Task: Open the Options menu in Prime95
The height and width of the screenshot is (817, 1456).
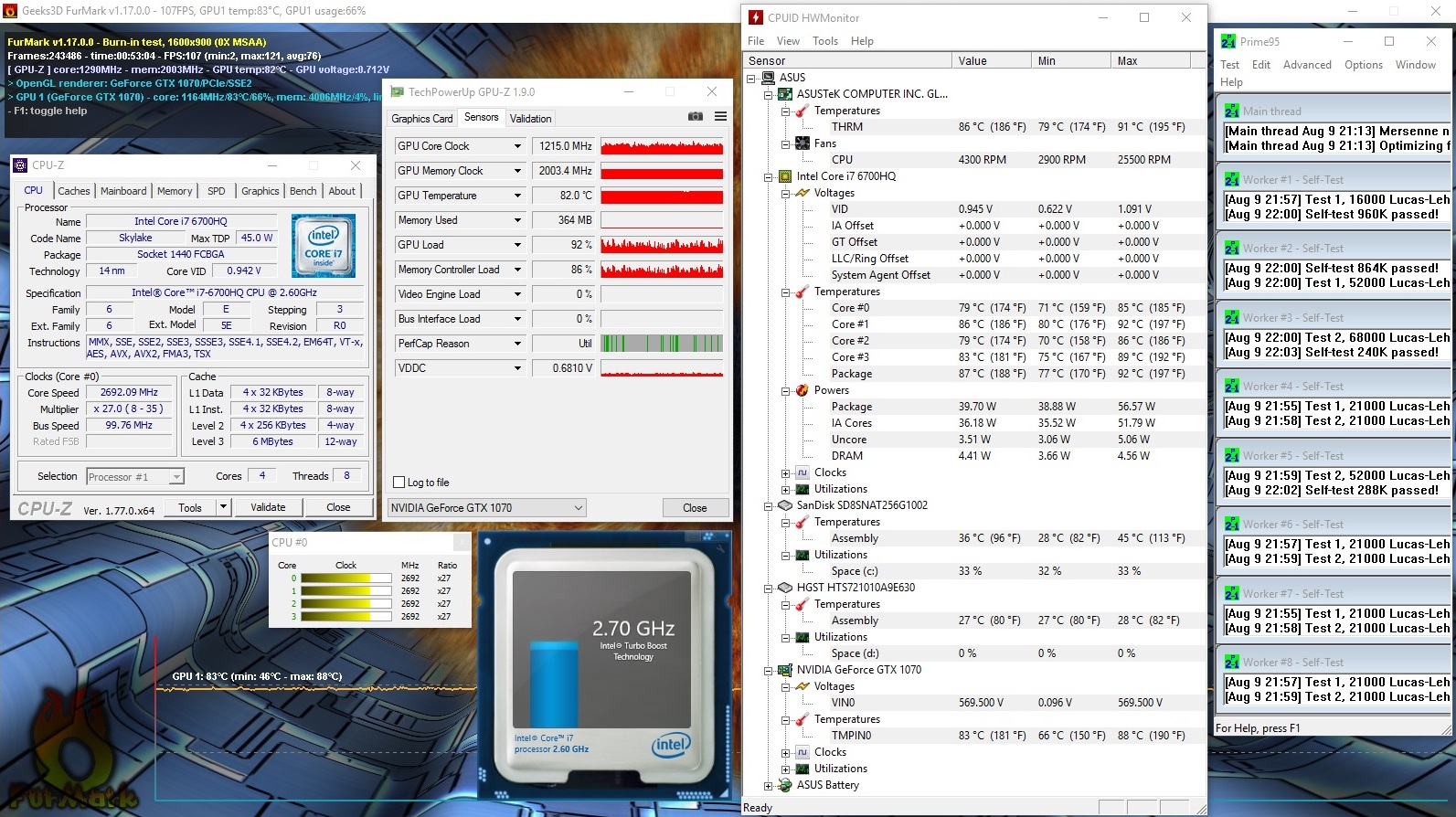Action: 1364,65
